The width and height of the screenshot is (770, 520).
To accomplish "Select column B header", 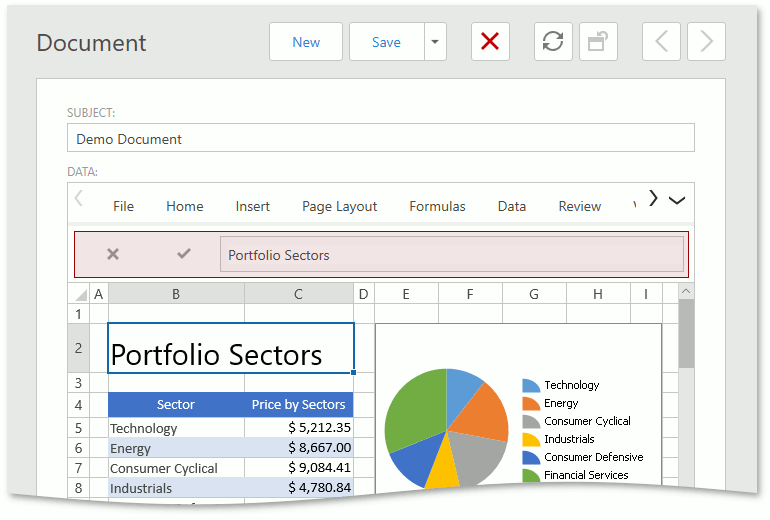I will click(x=176, y=294).
